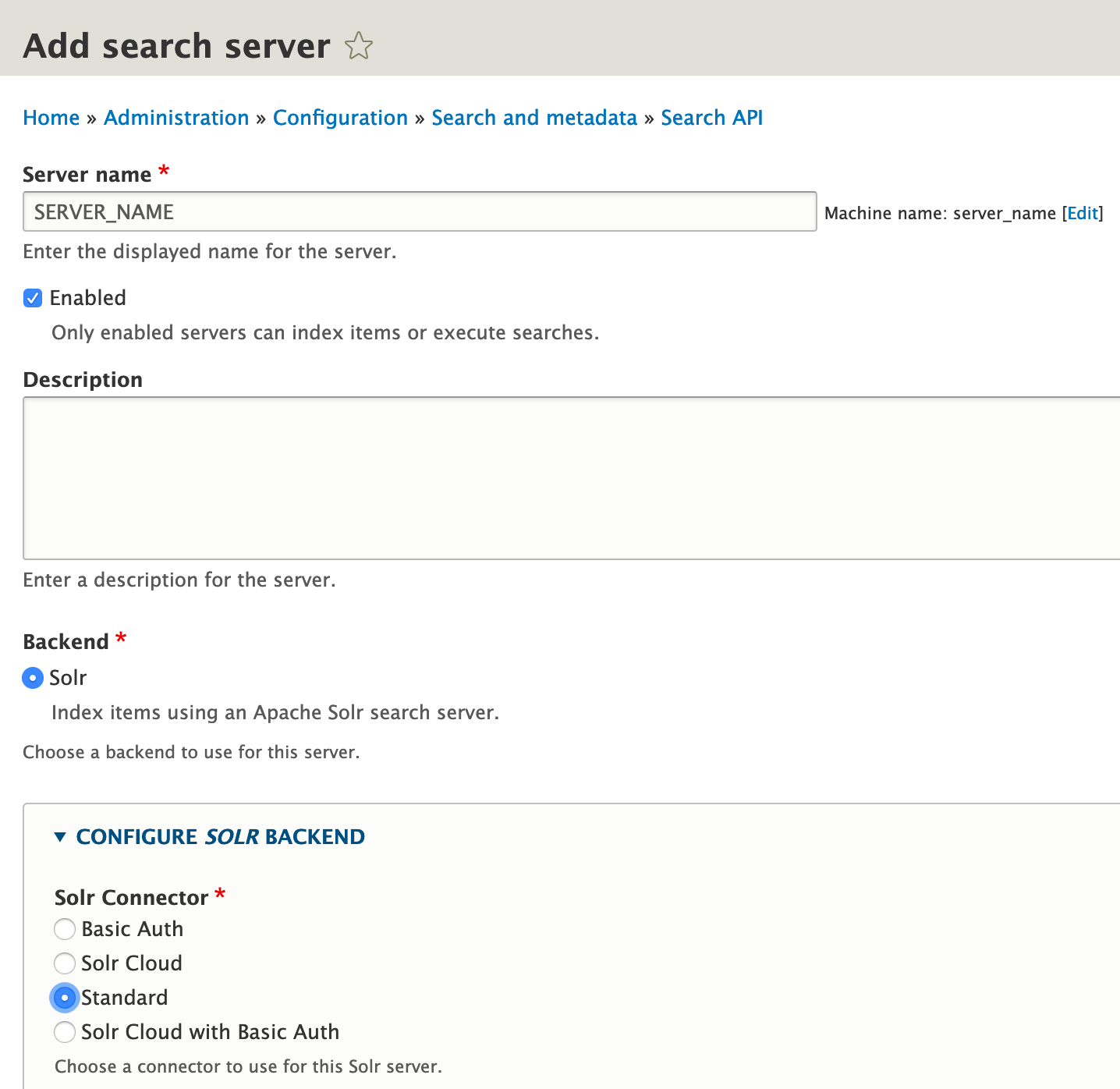1120x1089 pixels.
Task: Toggle the Enabled checkbox
Action: (33, 298)
